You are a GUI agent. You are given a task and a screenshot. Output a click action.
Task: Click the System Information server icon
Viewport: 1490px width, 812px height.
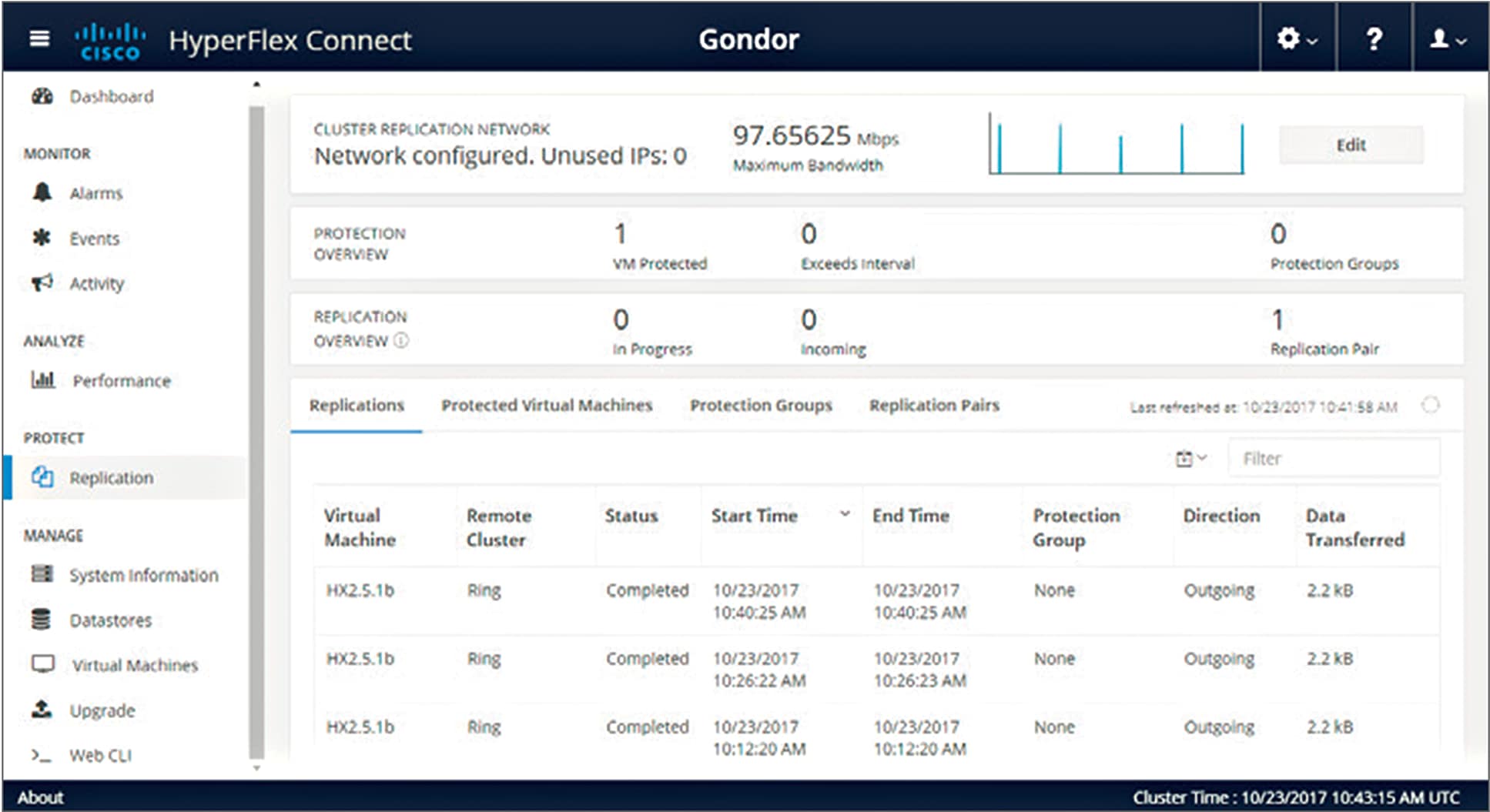[x=42, y=574]
